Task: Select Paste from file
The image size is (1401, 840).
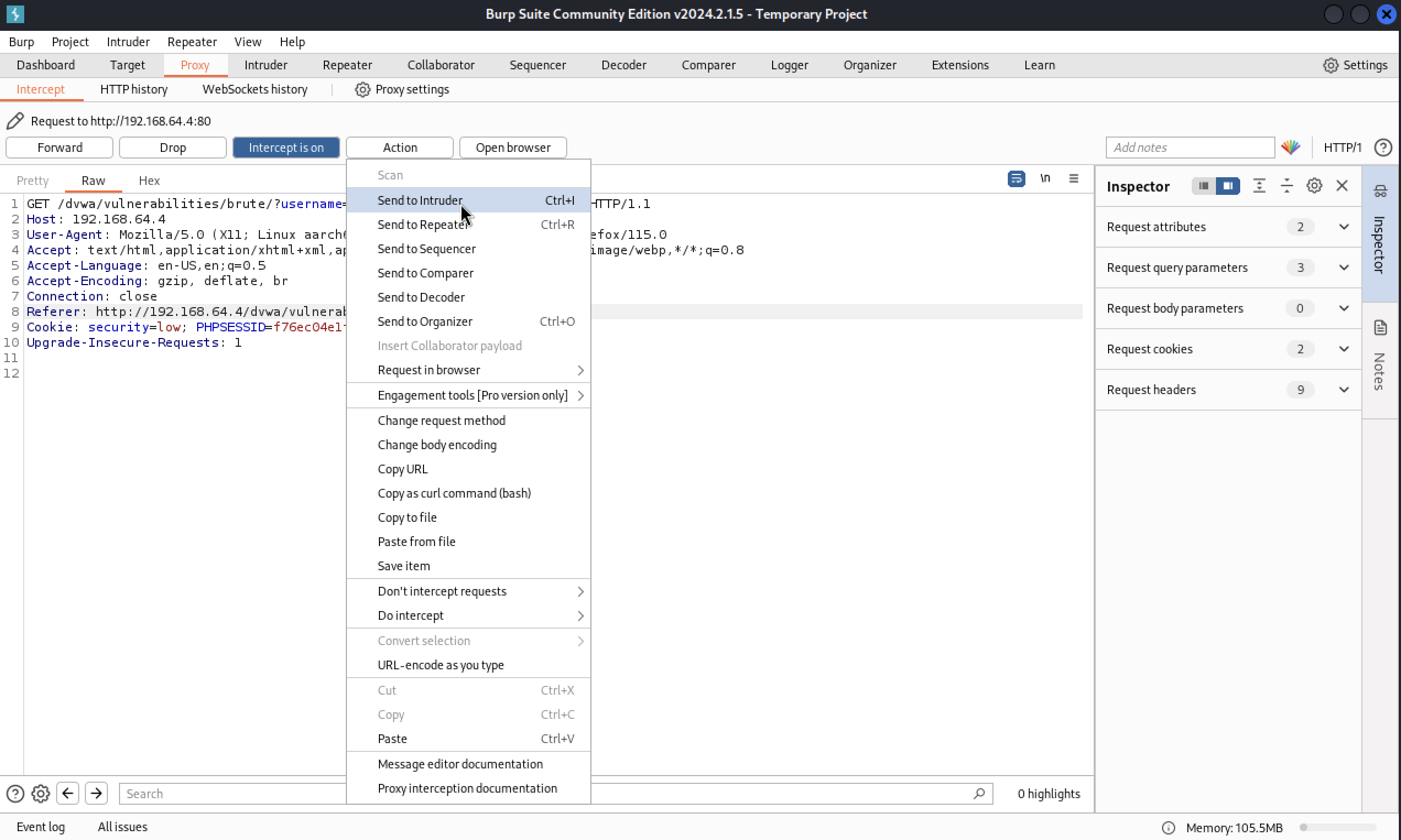Action: [468, 542]
